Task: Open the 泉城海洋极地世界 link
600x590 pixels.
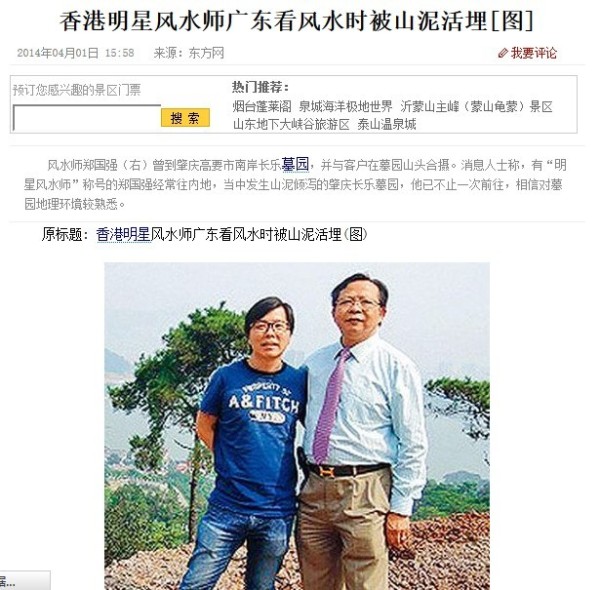Action: [346, 106]
